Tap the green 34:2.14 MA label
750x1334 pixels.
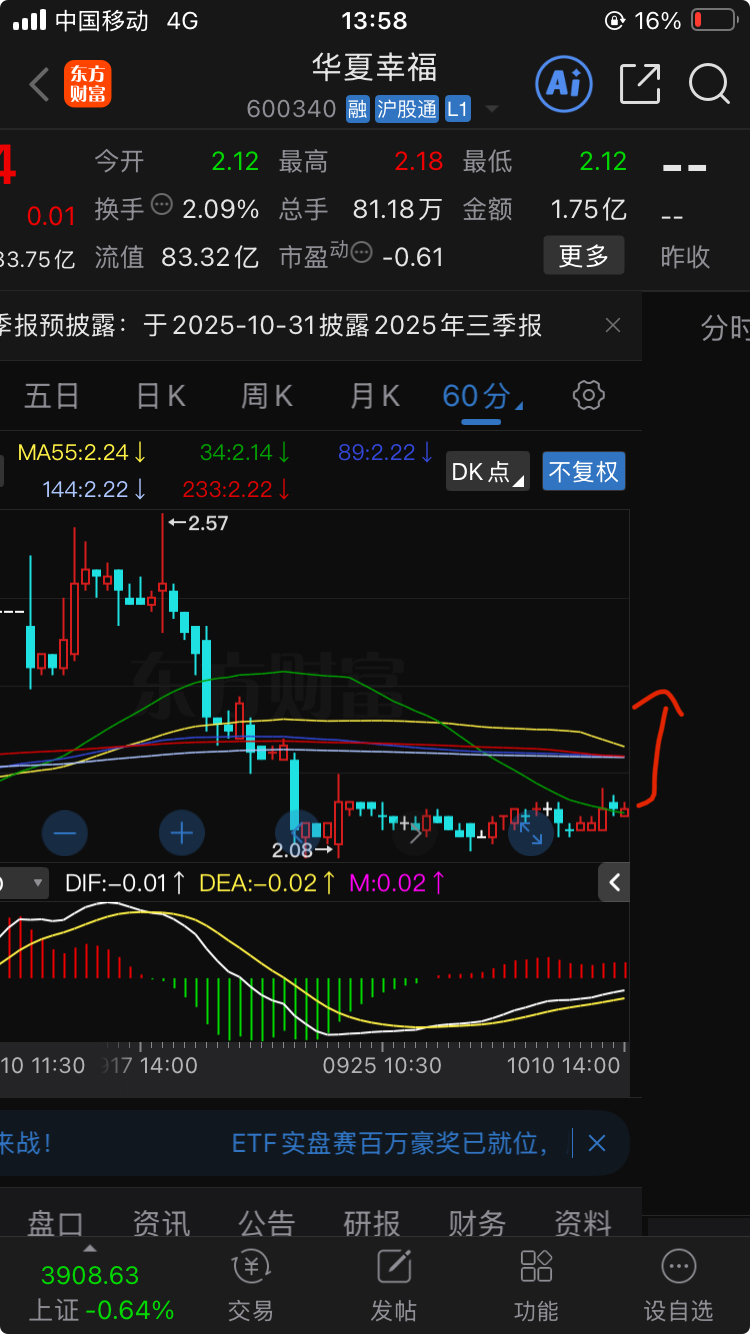point(245,452)
